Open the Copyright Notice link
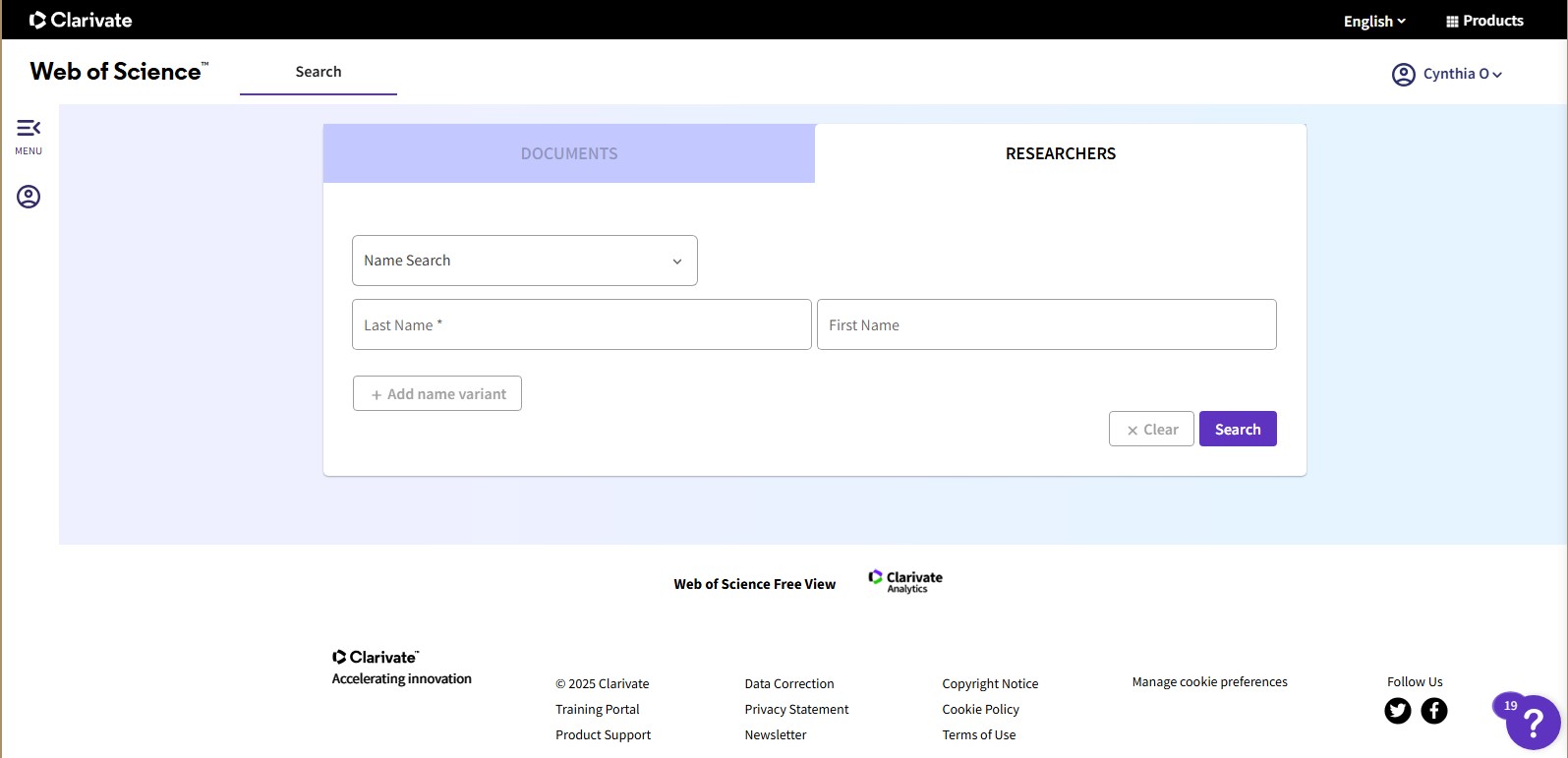Image resolution: width=1568 pixels, height=758 pixels. (x=990, y=684)
